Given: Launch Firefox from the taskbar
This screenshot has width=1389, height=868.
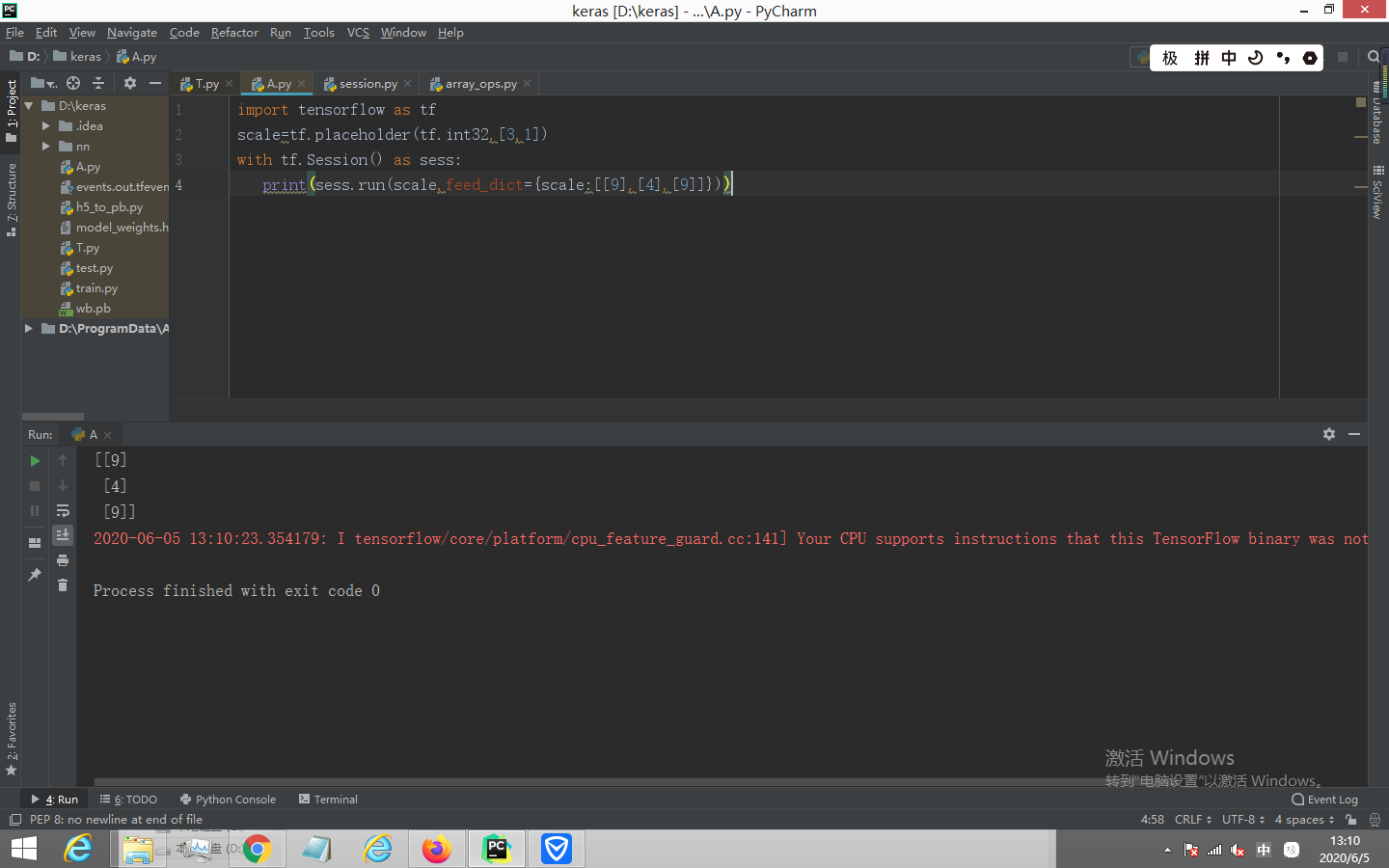Looking at the screenshot, I should (437, 850).
